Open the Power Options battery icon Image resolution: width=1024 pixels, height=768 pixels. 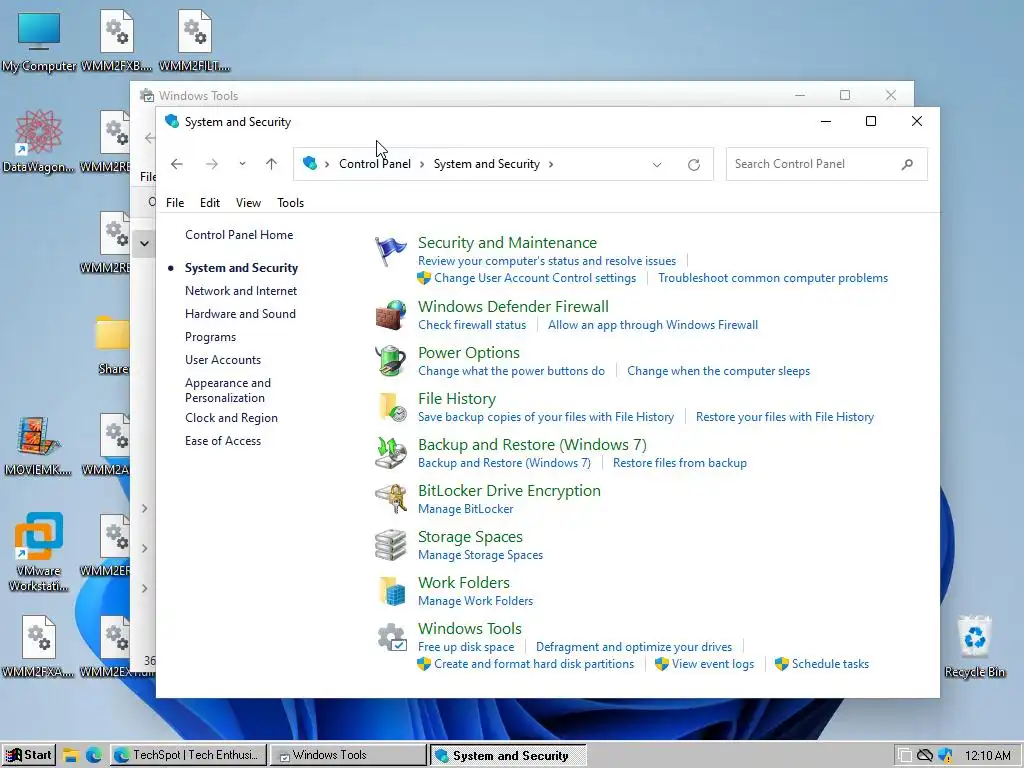coord(391,360)
